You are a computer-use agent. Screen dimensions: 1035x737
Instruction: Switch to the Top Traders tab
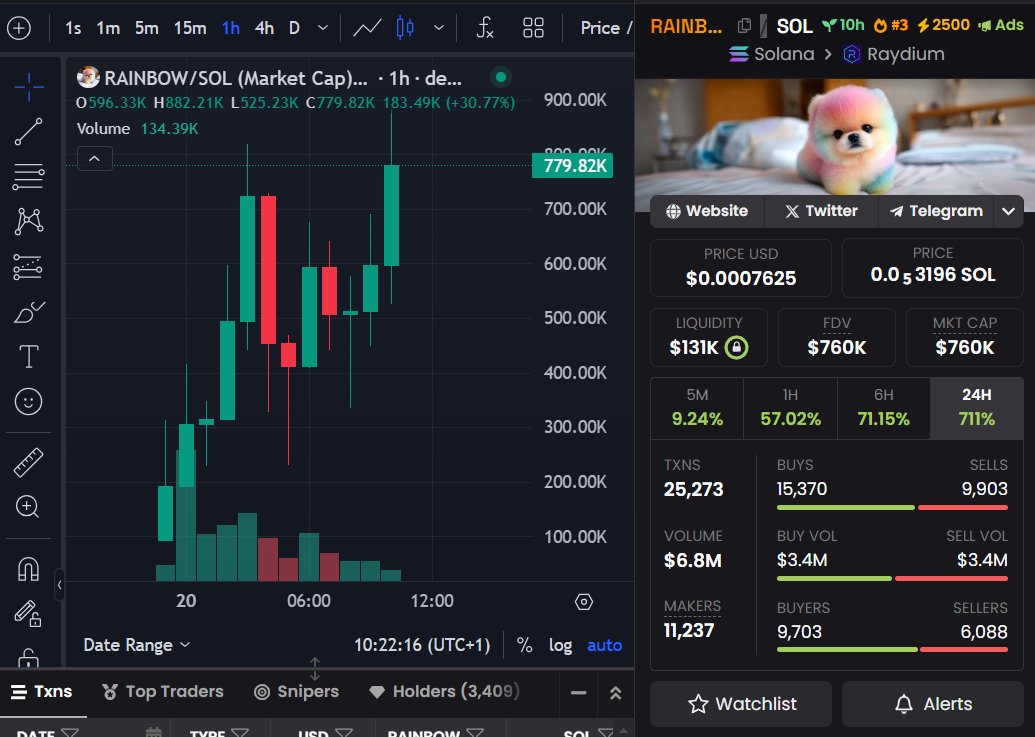coord(163,691)
